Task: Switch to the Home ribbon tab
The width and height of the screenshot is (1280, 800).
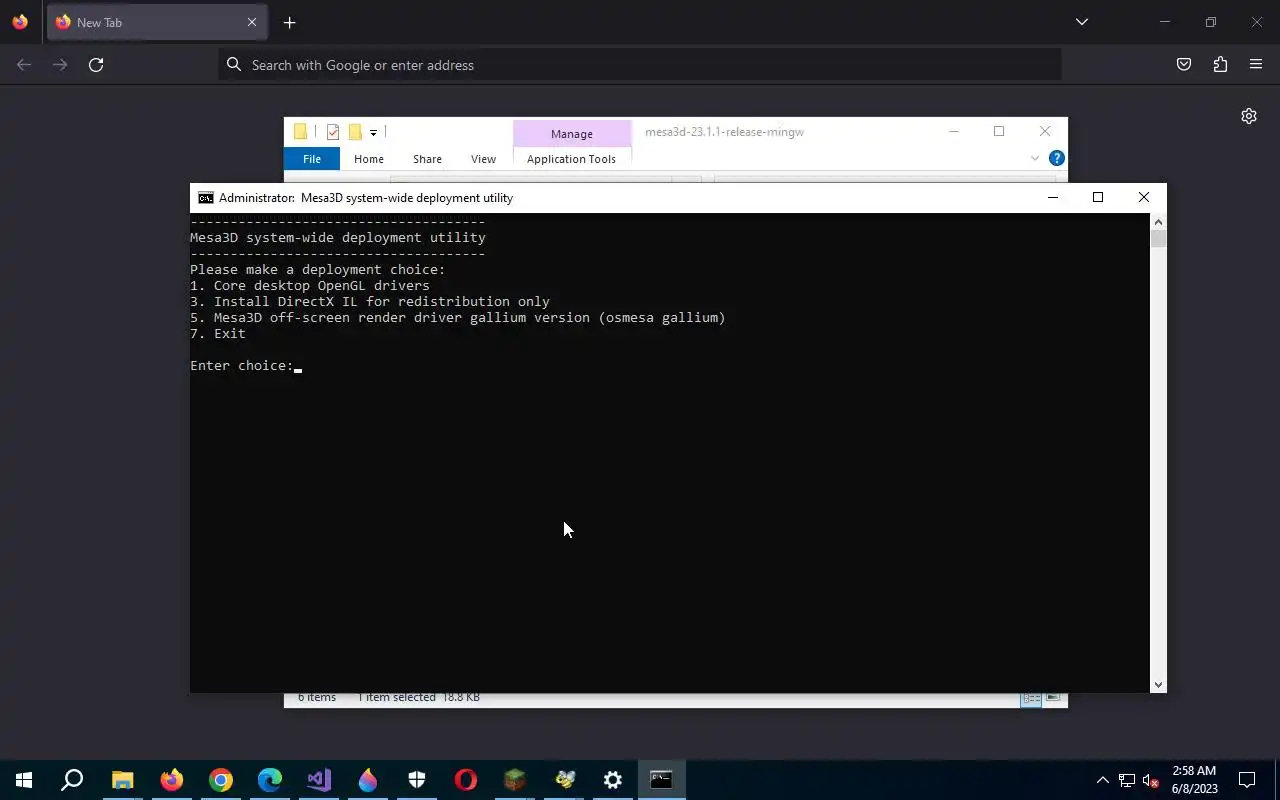Action: click(x=369, y=159)
